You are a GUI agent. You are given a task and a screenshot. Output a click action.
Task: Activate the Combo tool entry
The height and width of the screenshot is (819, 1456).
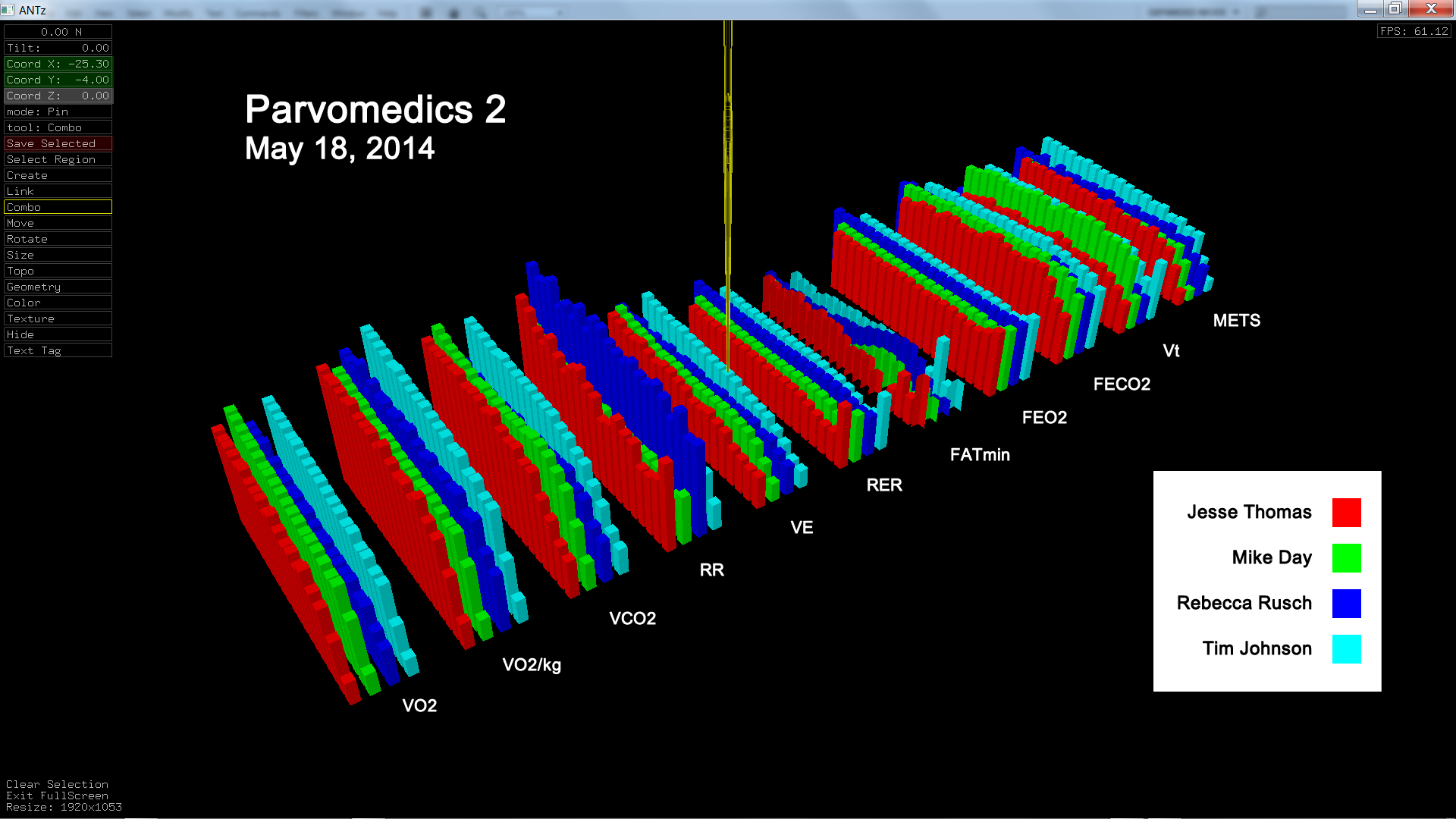pos(58,207)
